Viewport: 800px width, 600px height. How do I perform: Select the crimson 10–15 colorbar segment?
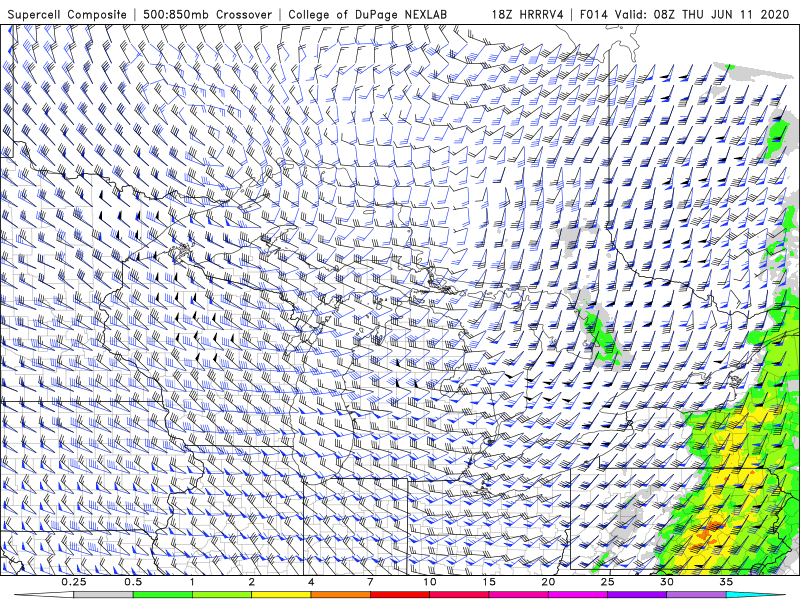tap(459, 595)
